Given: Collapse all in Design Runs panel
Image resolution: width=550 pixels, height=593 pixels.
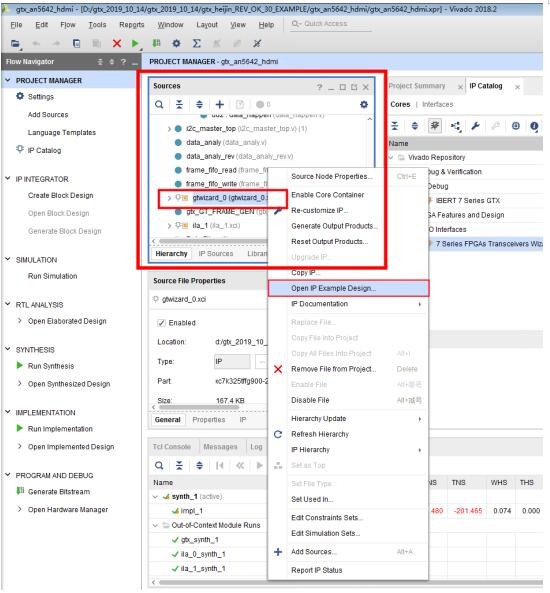Looking at the screenshot, I should click(x=179, y=466).
